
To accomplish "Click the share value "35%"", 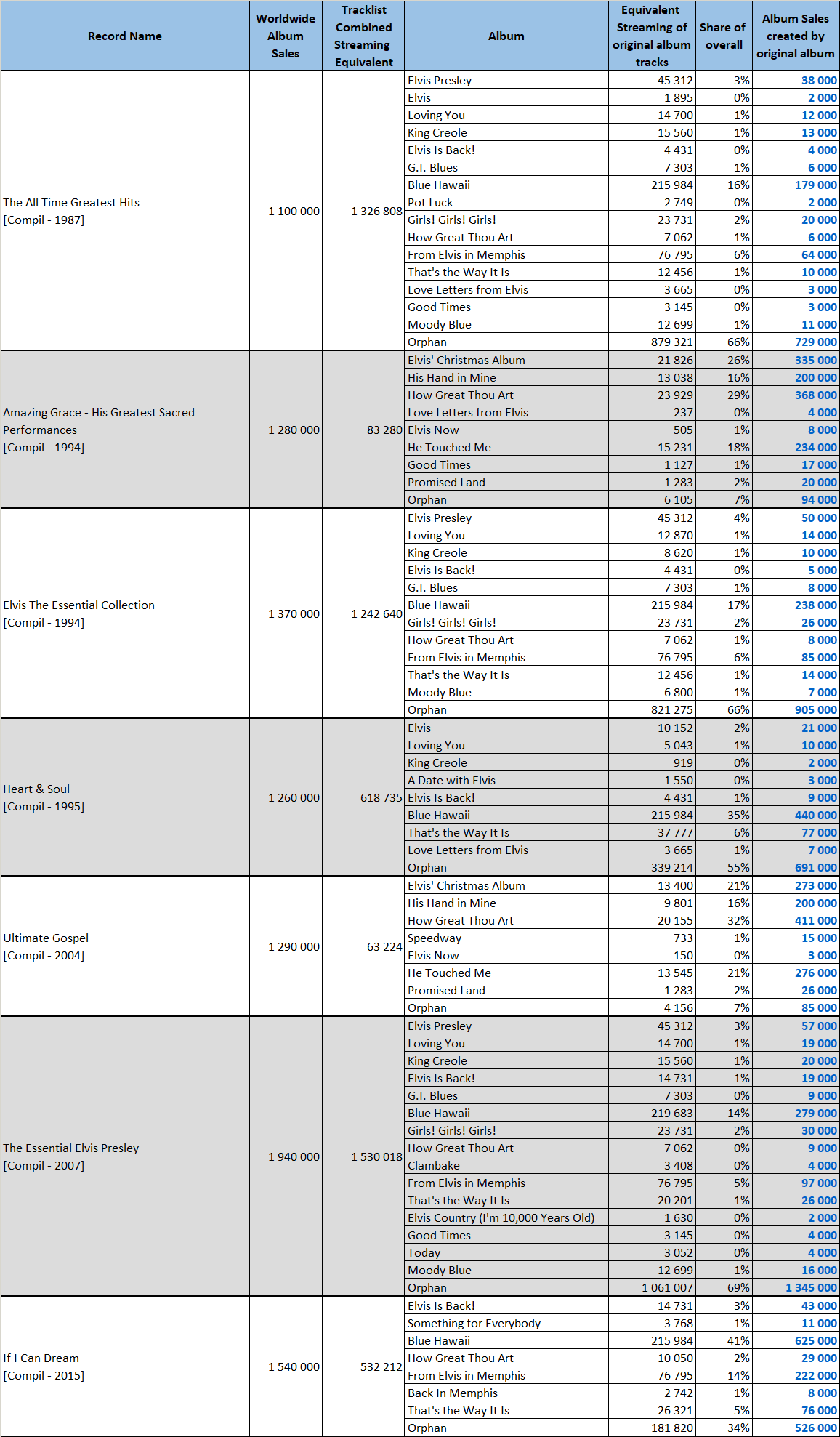I will (x=739, y=815).
